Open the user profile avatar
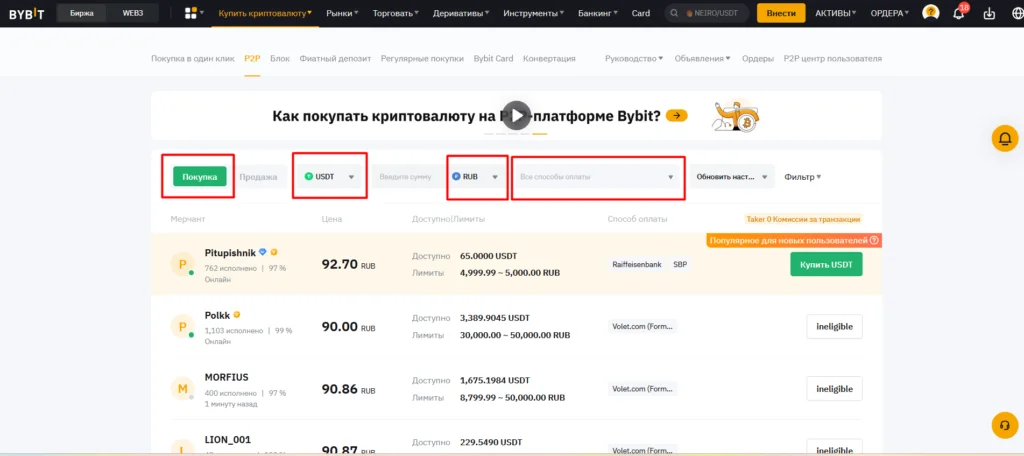1024x456 pixels. coord(930,13)
